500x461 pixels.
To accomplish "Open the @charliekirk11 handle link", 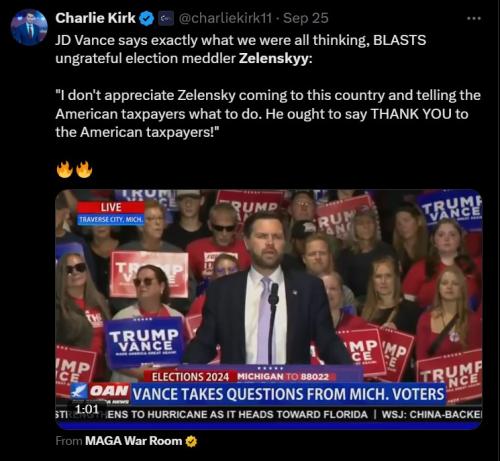I will click(x=225, y=18).
